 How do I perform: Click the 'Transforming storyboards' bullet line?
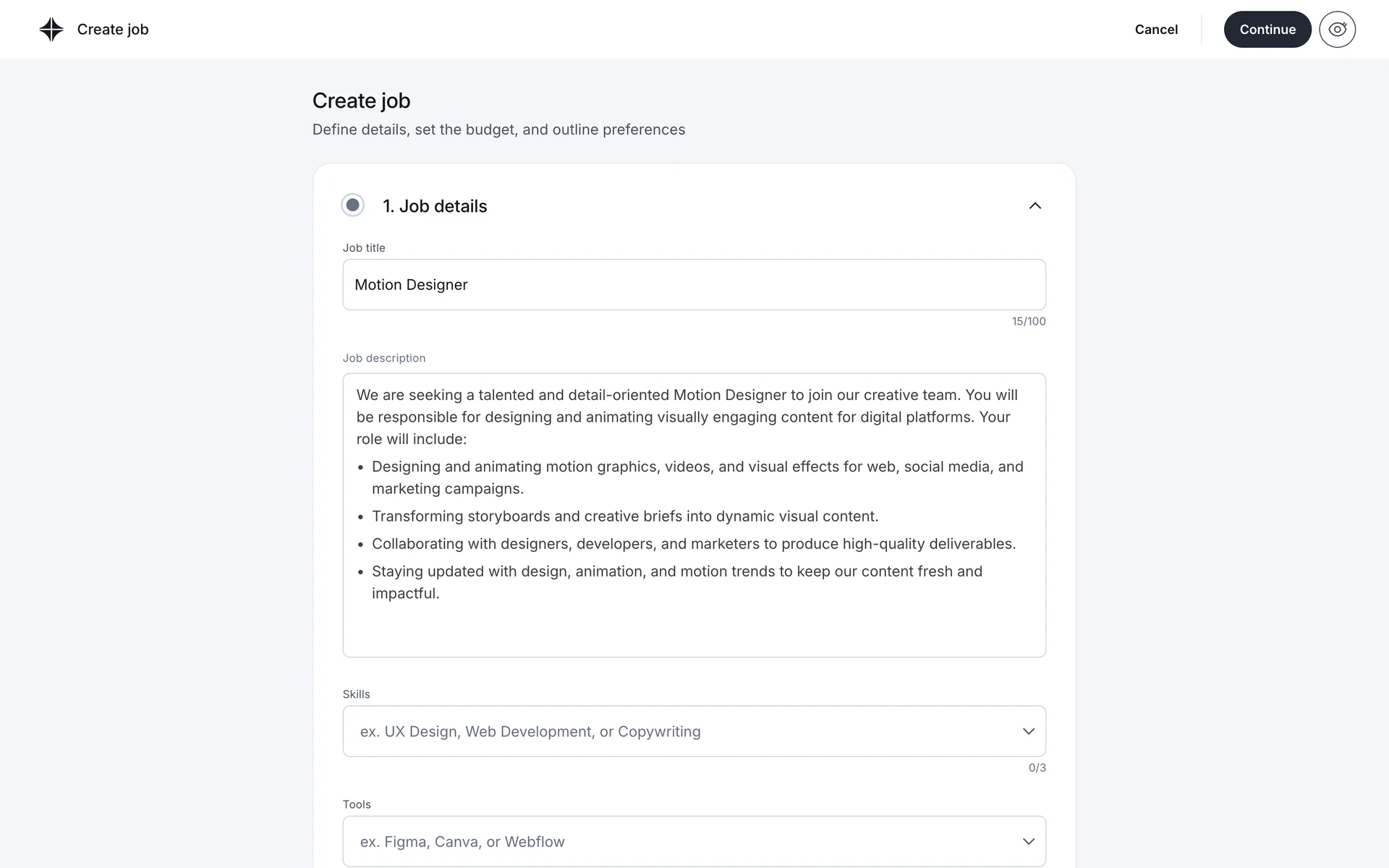point(624,516)
